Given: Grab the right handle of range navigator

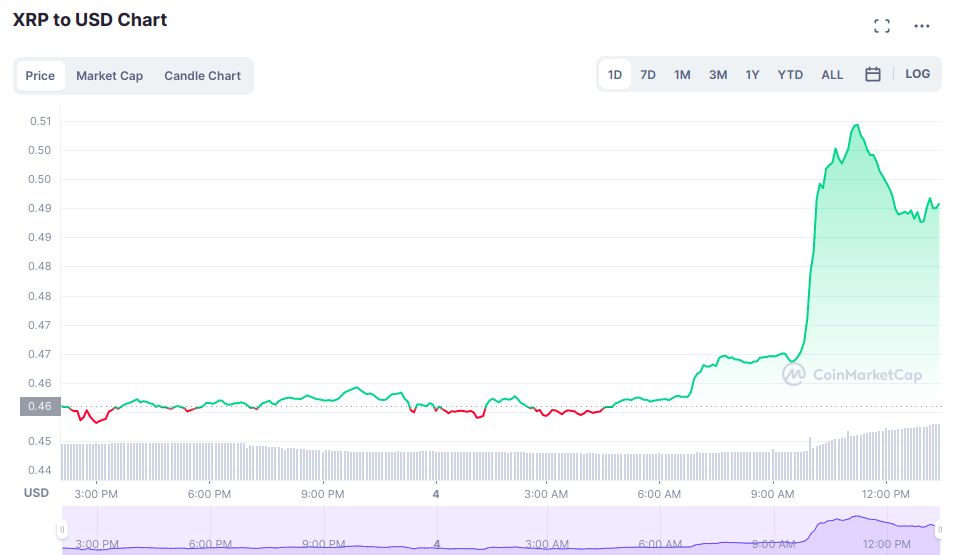Looking at the screenshot, I should (x=940, y=529).
